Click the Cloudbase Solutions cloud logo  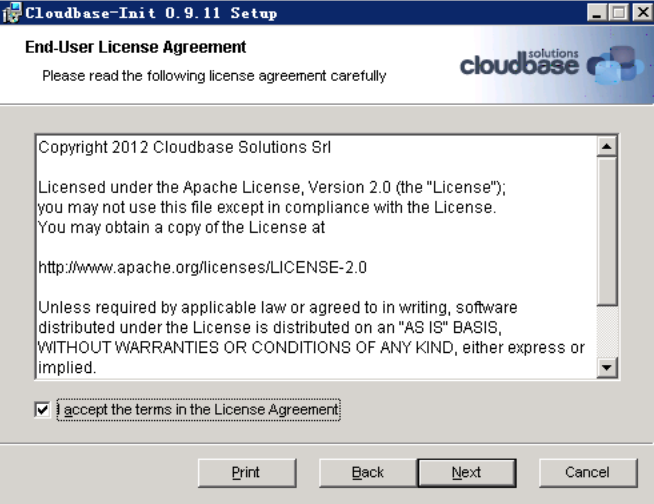pyautogui.click(x=596, y=67)
